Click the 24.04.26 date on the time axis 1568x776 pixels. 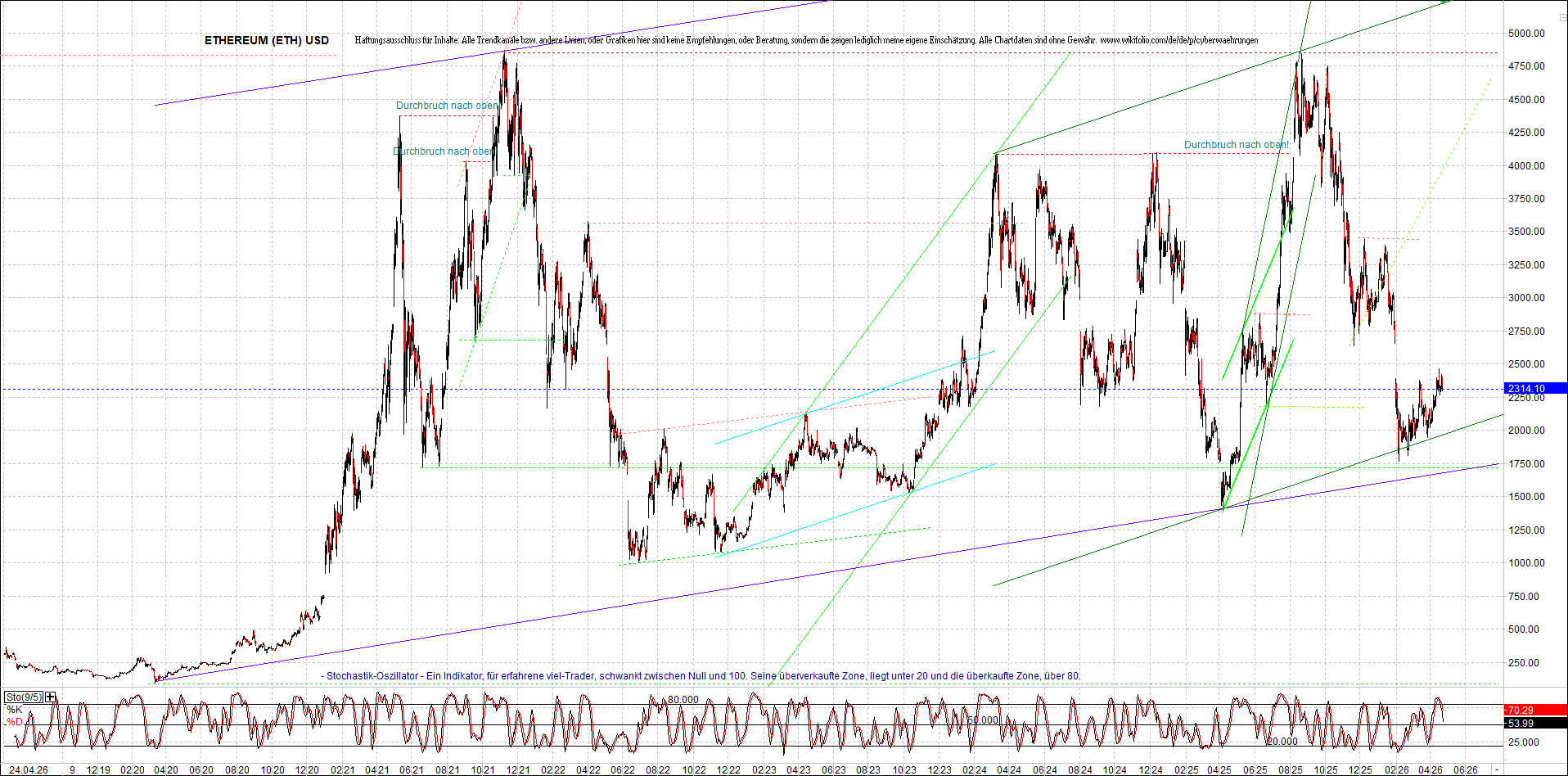[28, 770]
